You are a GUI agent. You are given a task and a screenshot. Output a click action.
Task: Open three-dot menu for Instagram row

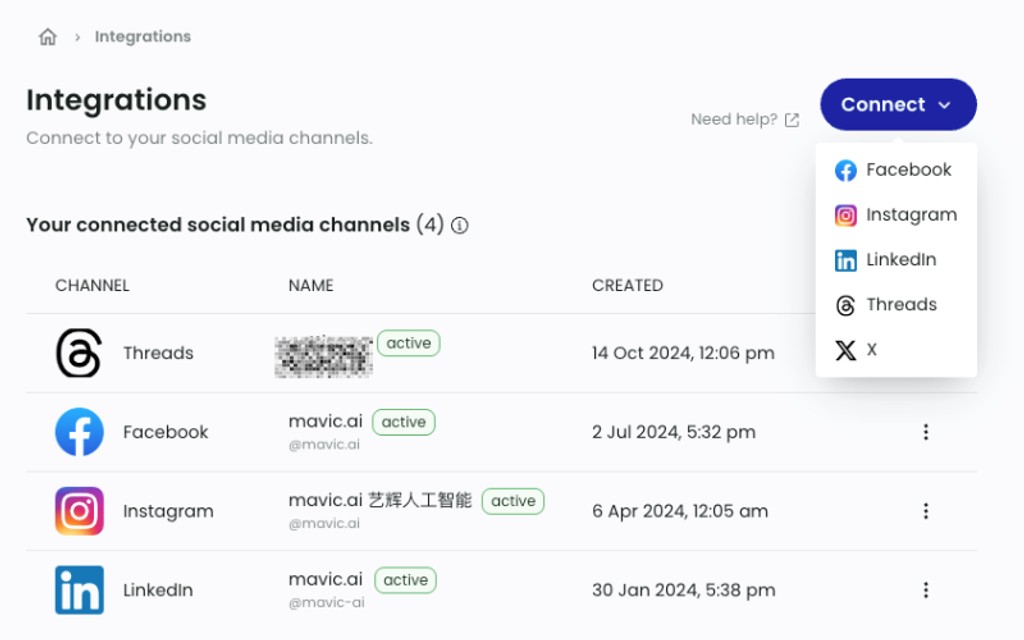click(926, 511)
